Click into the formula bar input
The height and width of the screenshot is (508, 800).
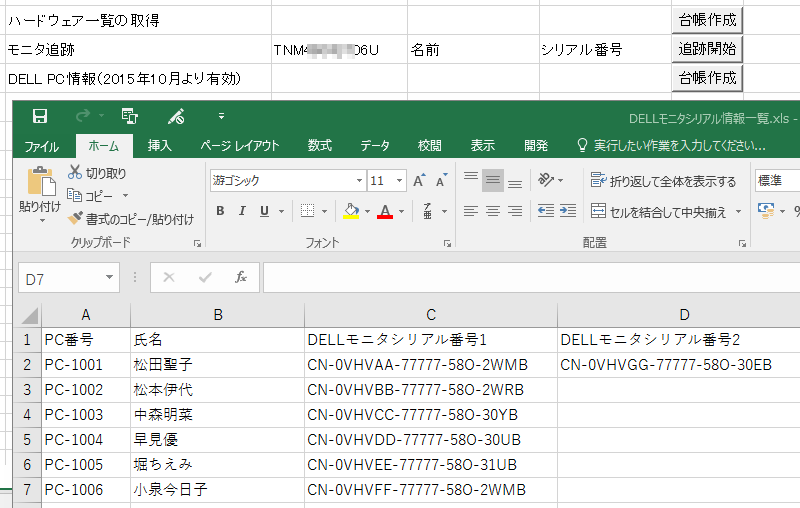point(531,278)
